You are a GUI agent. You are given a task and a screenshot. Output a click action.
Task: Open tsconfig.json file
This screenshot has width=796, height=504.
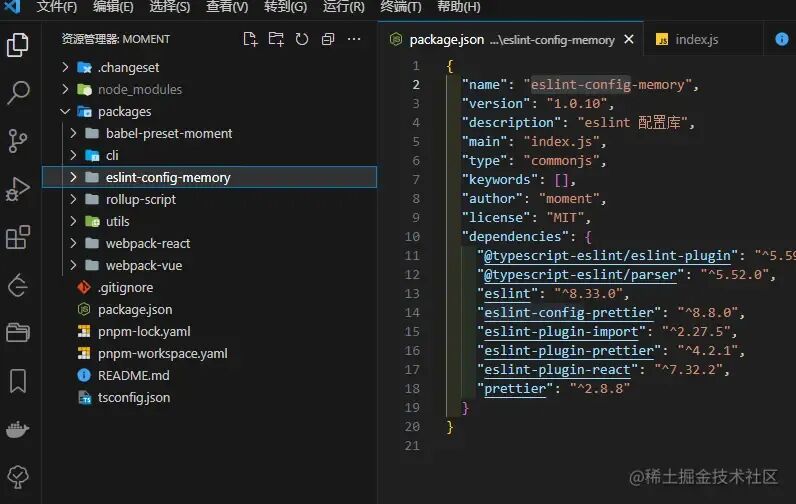tap(134, 397)
